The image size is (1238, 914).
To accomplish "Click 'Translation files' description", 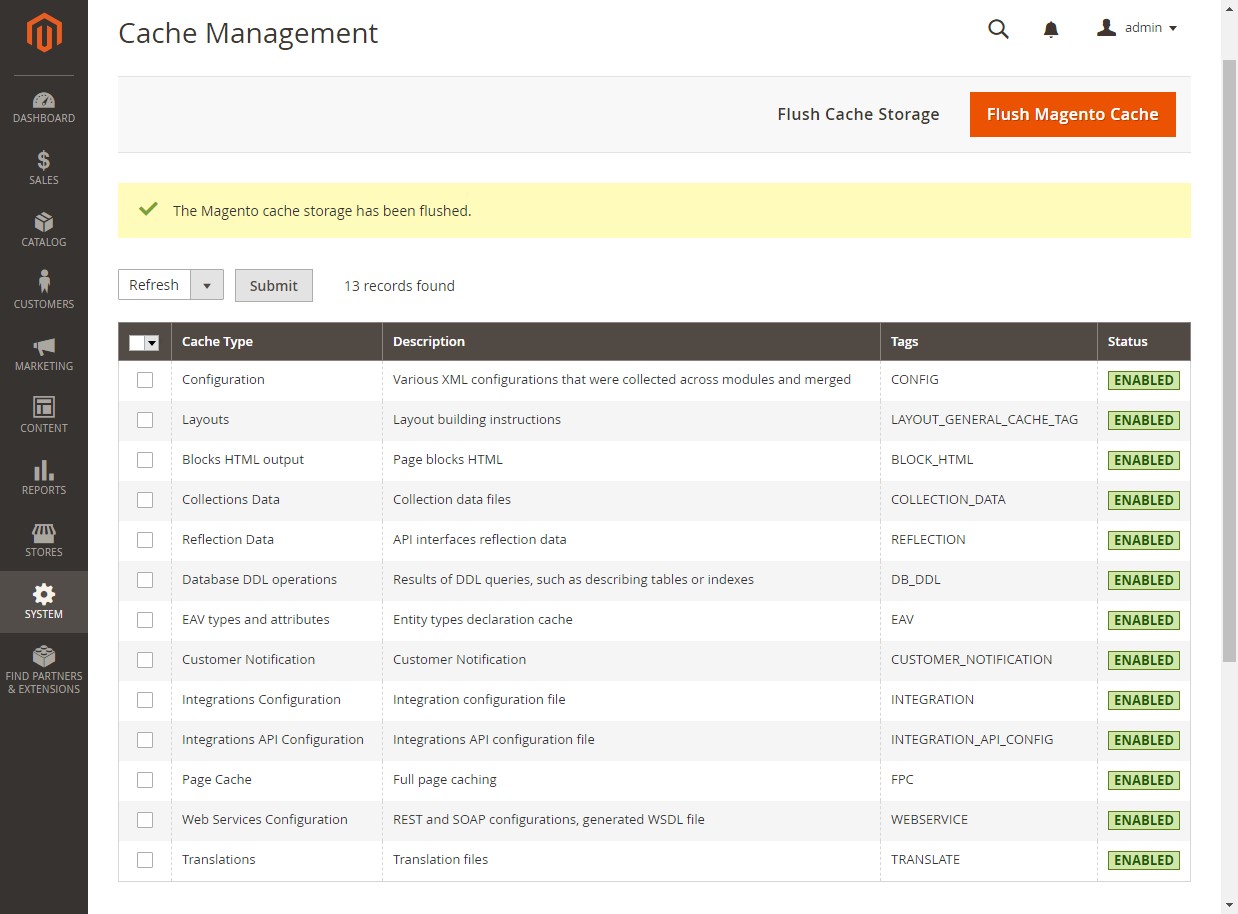I will 441,860.
